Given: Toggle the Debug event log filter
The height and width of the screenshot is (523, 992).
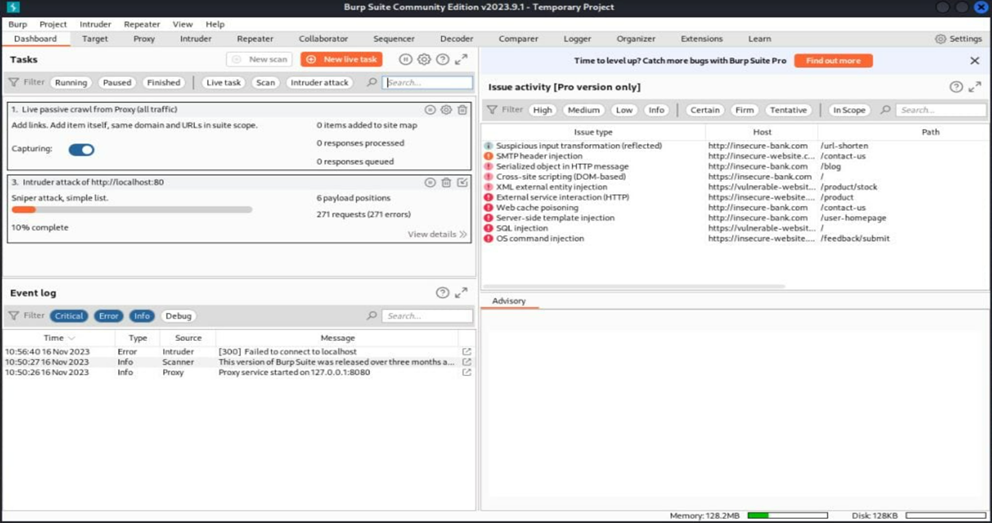Looking at the screenshot, I should 178,316.
